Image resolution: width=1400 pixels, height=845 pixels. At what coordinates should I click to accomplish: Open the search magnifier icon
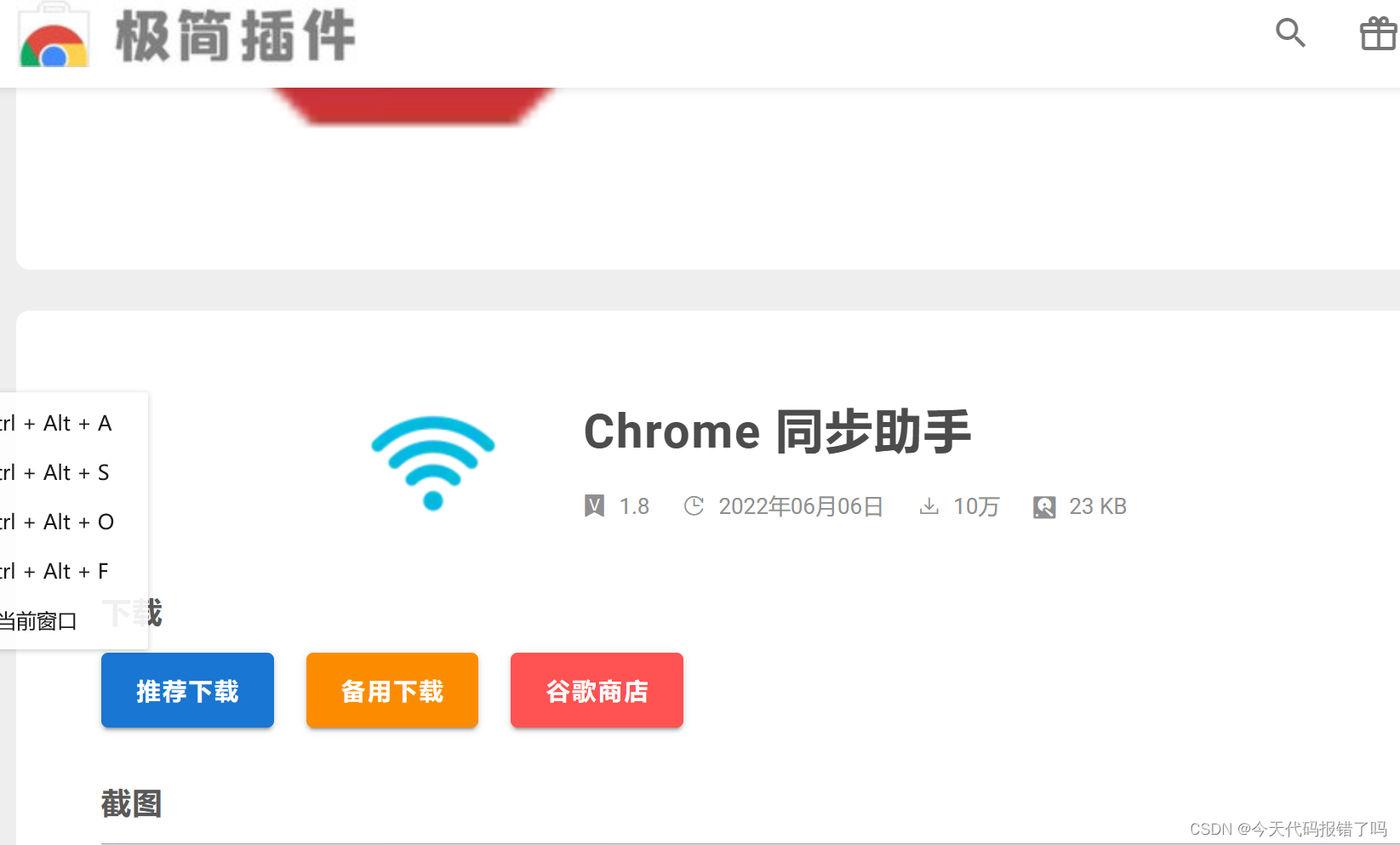pos(1290,33)
